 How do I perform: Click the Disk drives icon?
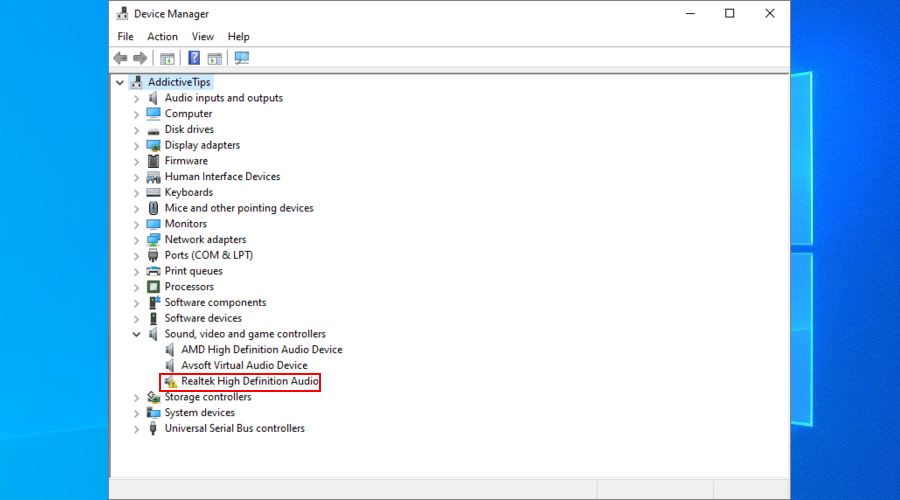click(153, 130)
